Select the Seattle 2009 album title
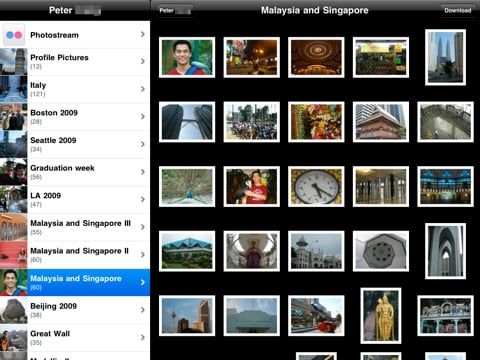Image resolution: width=480 pixels, height=360 pixels. (x=53, y=140)
